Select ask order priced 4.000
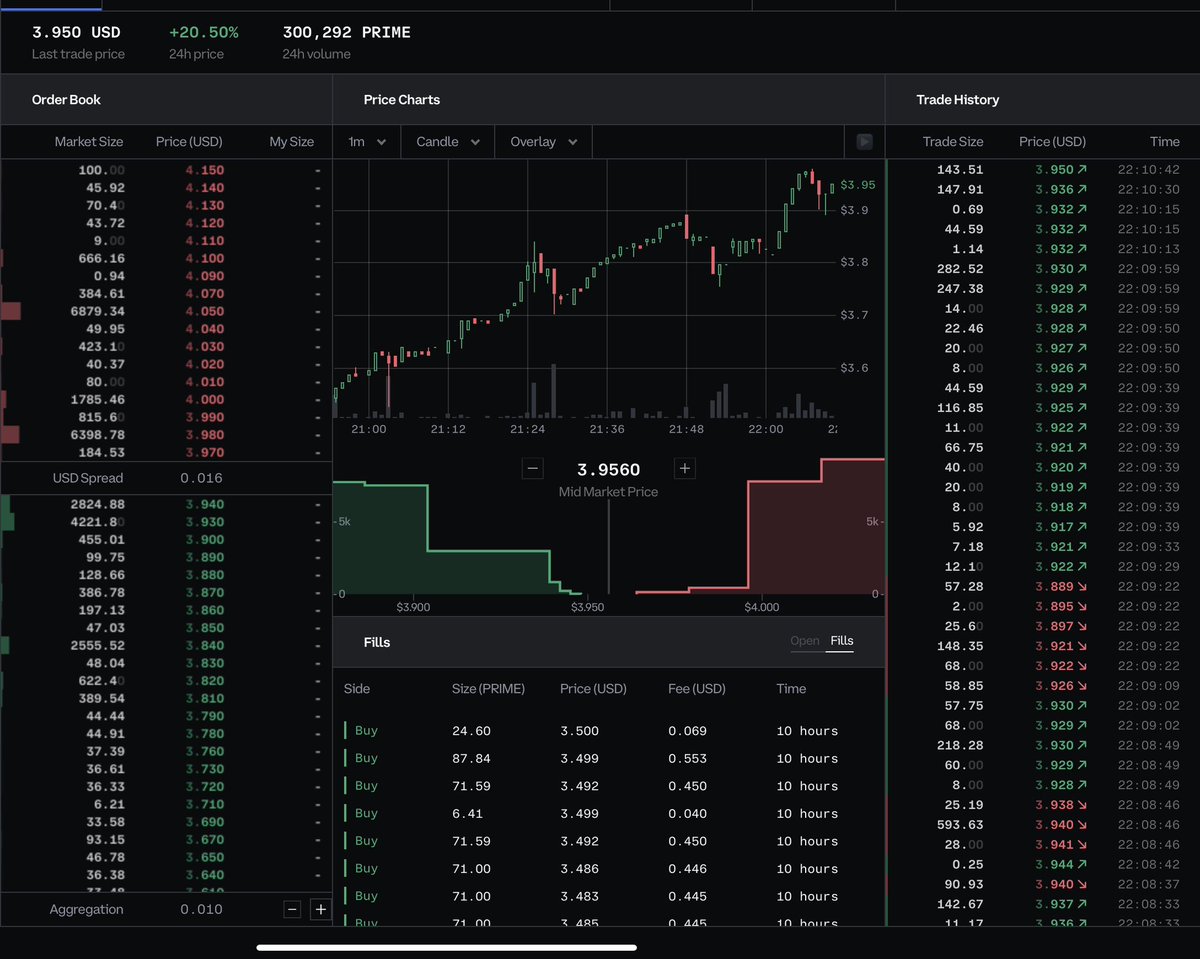 (x=166, y=399)
